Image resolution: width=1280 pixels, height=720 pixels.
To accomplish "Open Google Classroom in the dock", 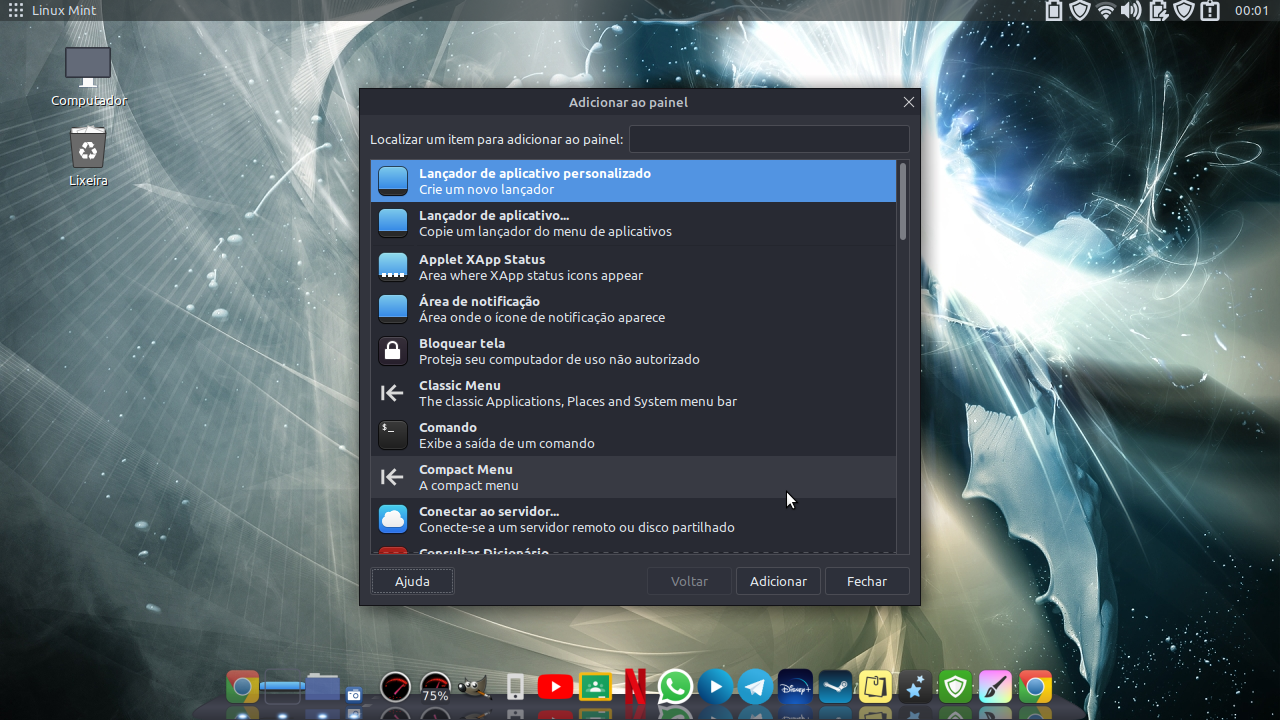I will (x=595, y=687).
